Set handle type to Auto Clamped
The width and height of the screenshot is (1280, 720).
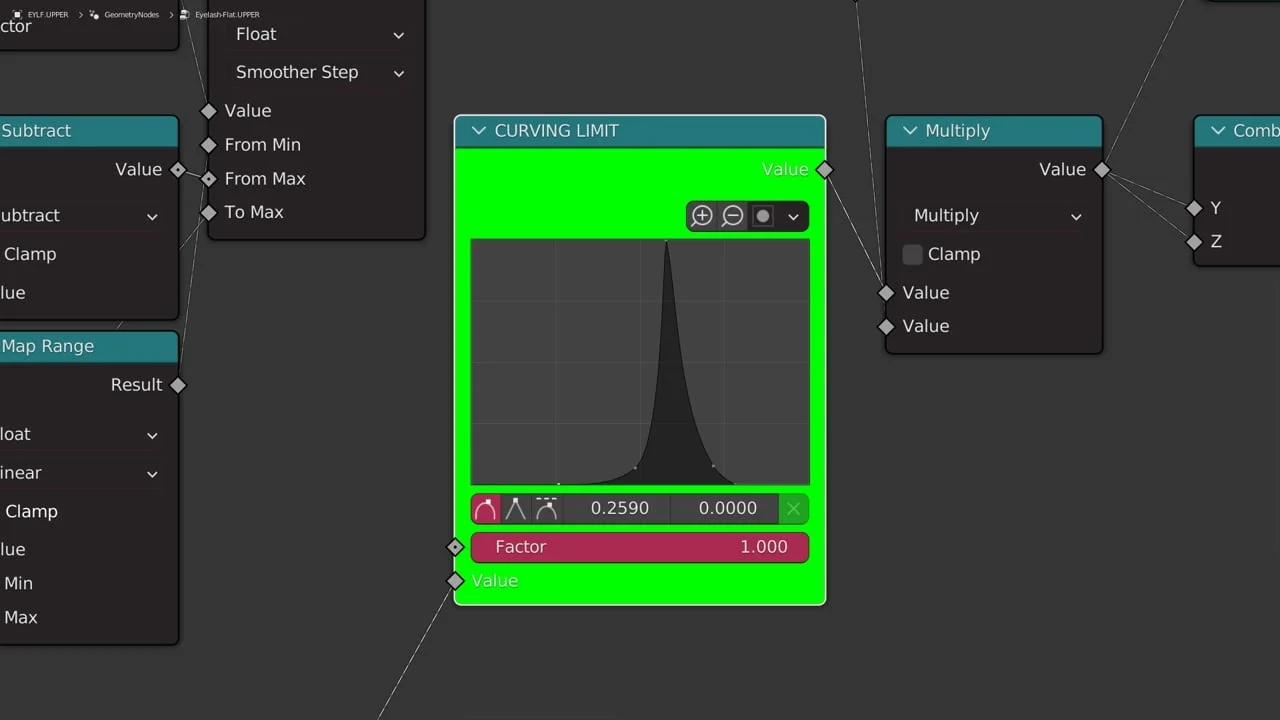[x=546, y=509]
